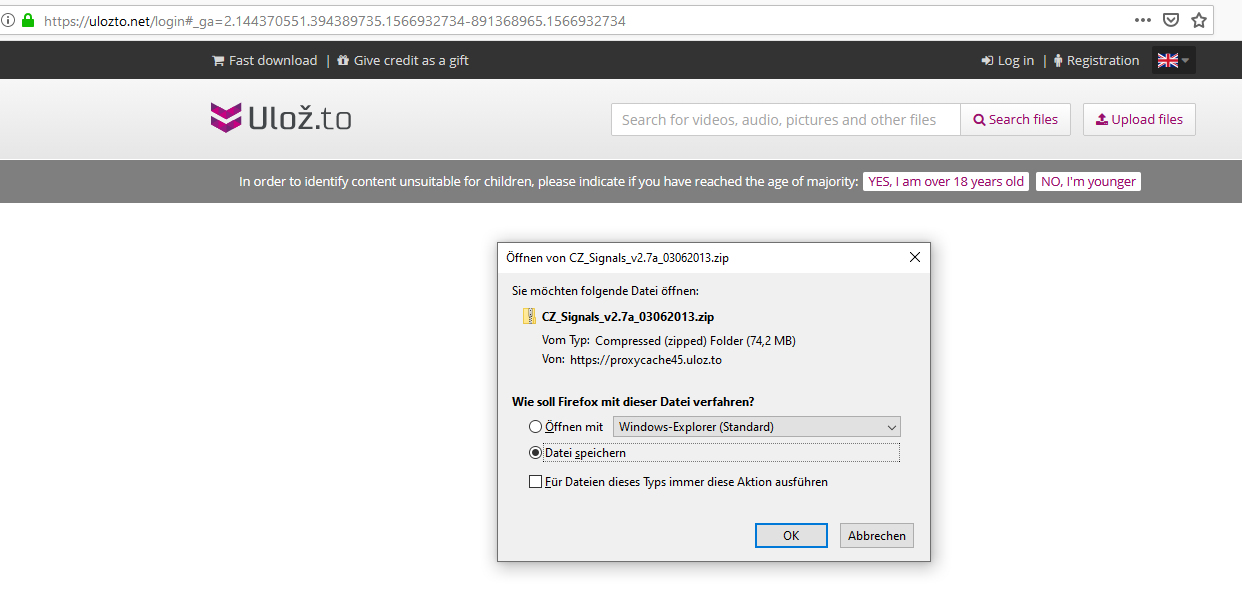Click the Fast download menu link

(265, 61)
